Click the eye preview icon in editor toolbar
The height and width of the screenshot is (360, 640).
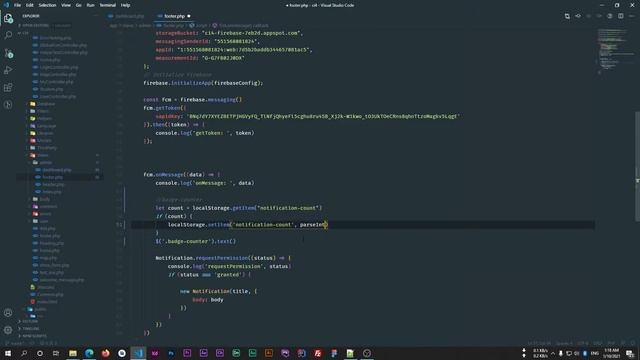[578, 16]
